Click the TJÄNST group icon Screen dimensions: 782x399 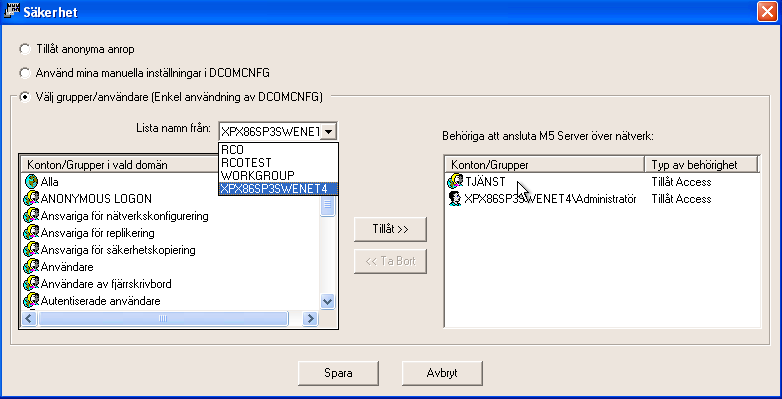455,182
